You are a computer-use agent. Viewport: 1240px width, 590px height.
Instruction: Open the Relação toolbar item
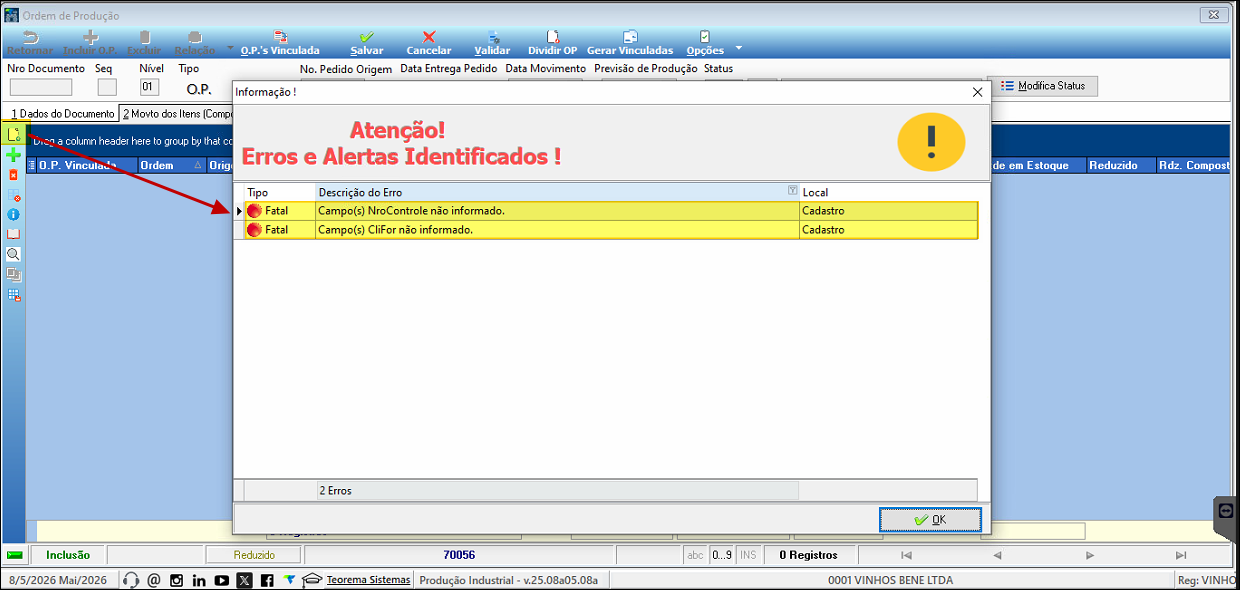coord(194,43)
